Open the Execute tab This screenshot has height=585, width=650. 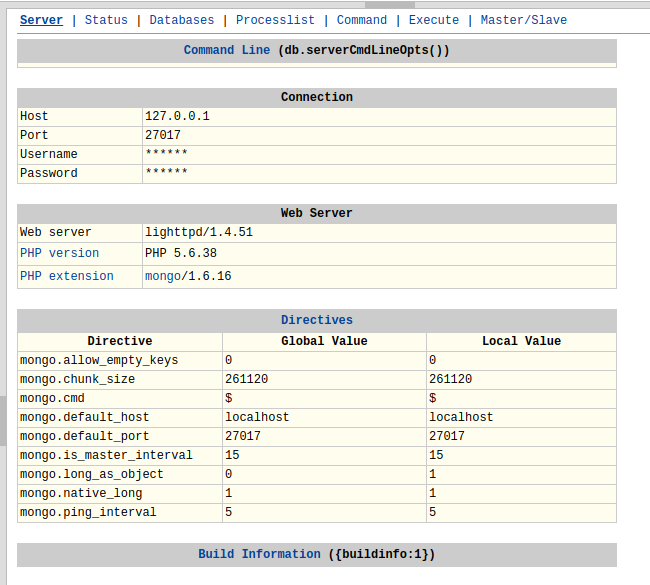(x=434, y=20)
